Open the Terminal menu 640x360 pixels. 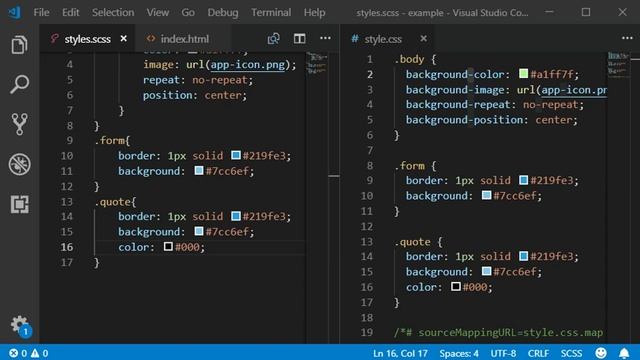coord(271,13)
